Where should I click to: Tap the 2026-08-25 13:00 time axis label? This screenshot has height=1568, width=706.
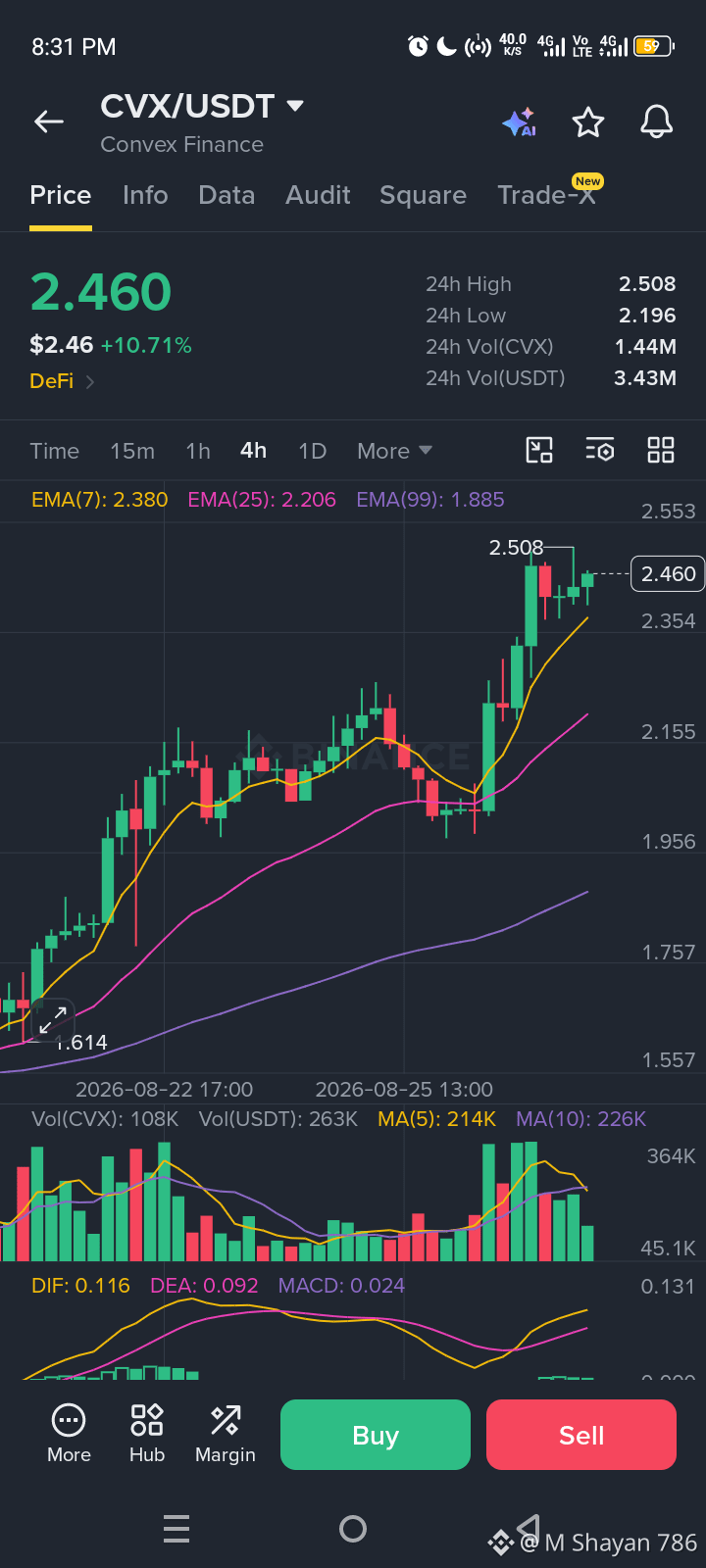(404, 1090)
